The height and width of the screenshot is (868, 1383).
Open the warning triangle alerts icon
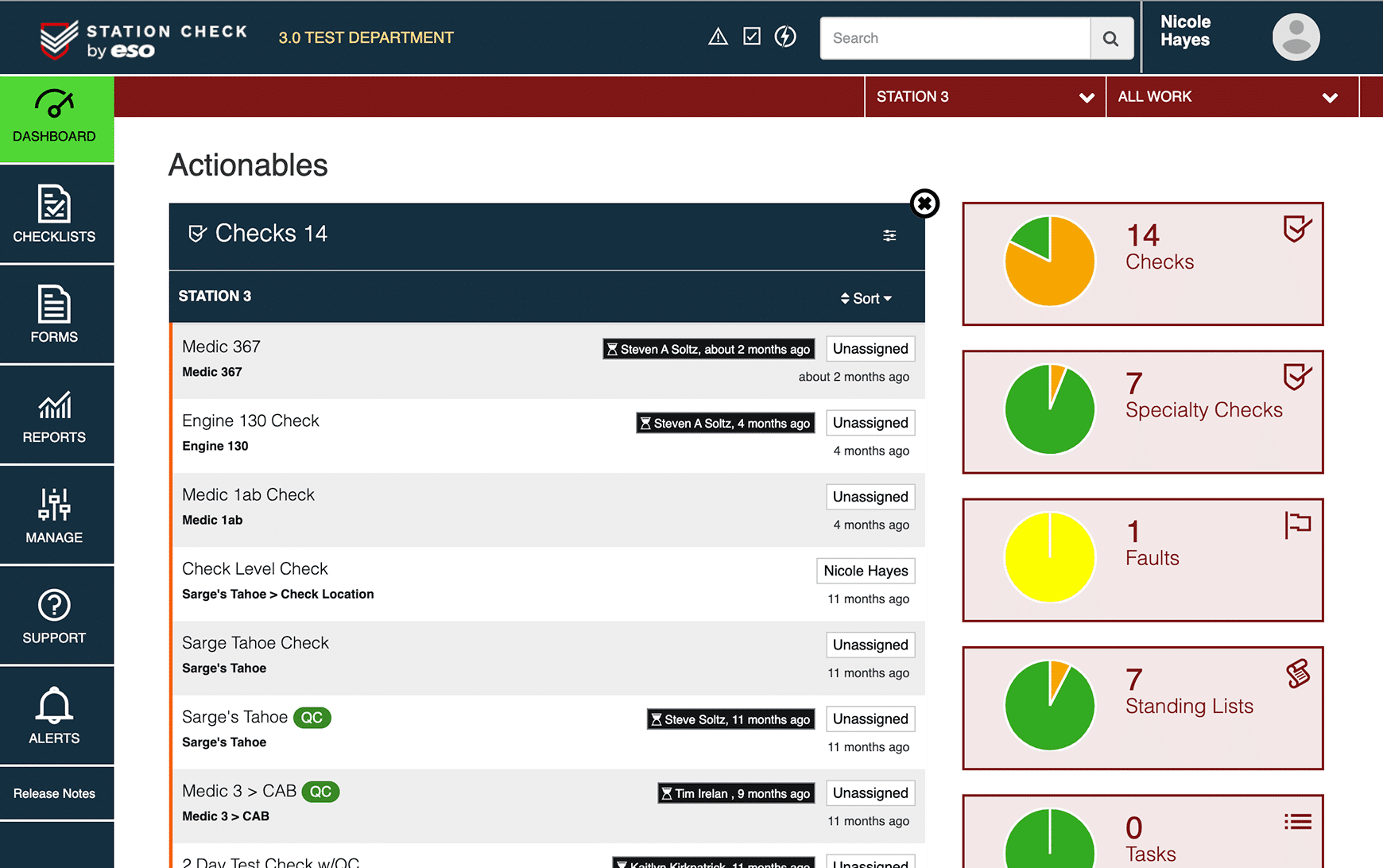pyautogui.click(x=718, y=37)
